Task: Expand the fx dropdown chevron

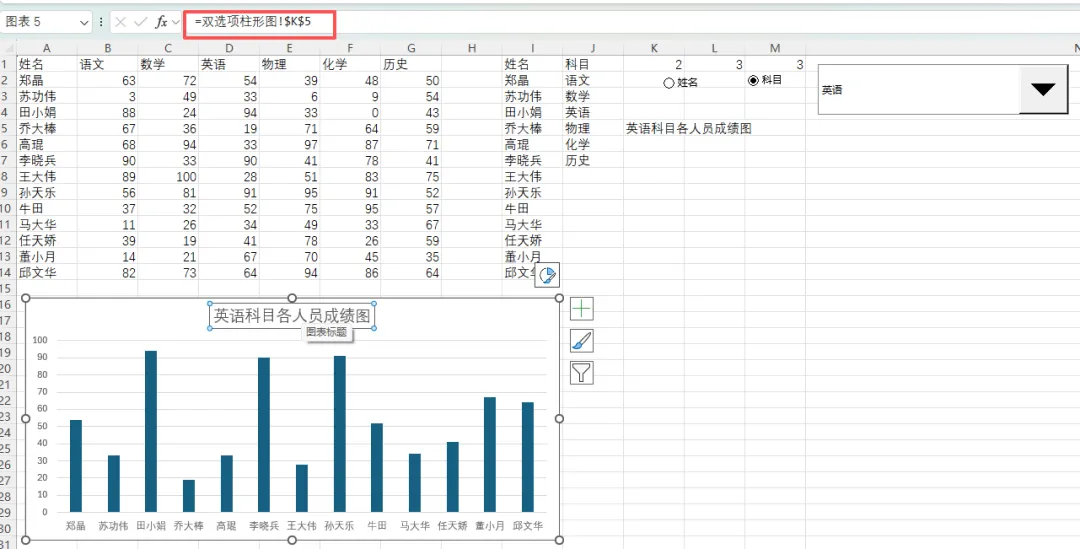Action: tap(175, 22)
